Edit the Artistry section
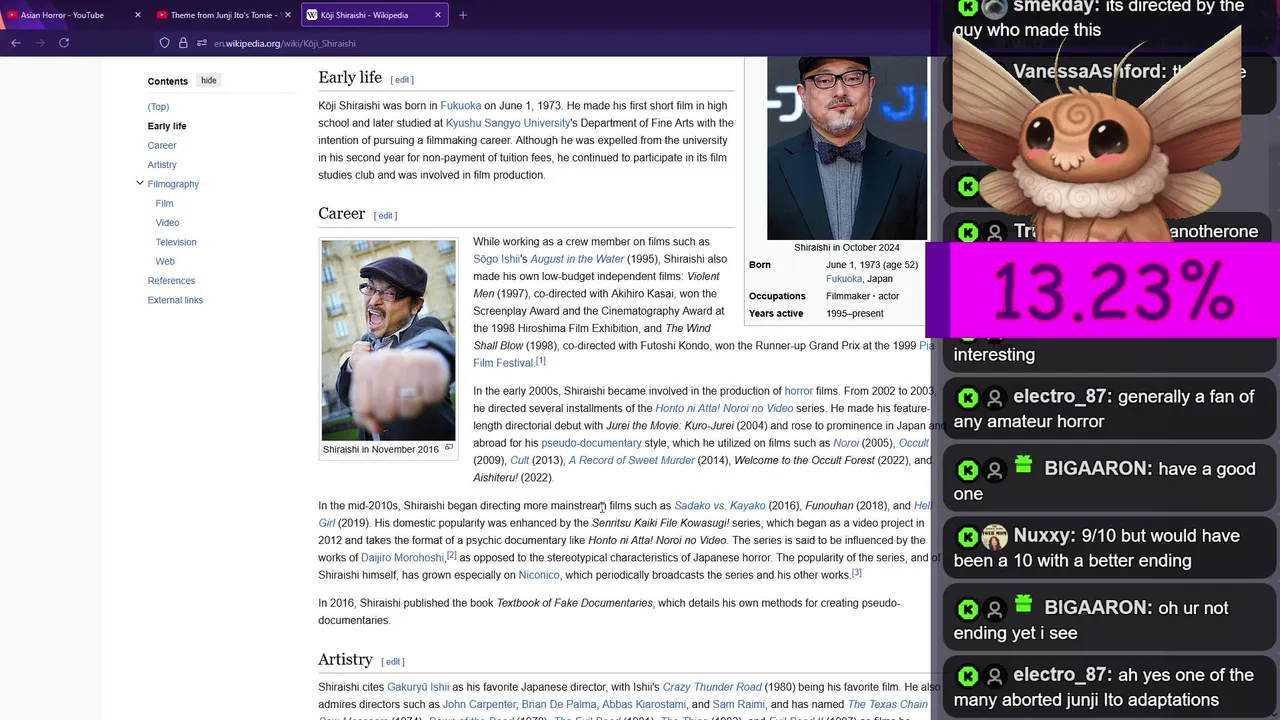Screen dimensions: 1280x720 [393, 662]
